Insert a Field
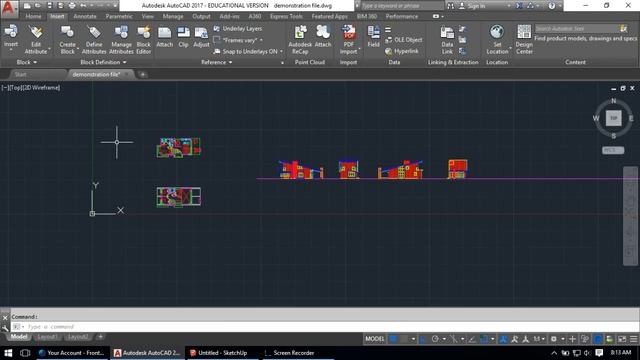The height and width of the screenshot is (360, 640). 373,37
